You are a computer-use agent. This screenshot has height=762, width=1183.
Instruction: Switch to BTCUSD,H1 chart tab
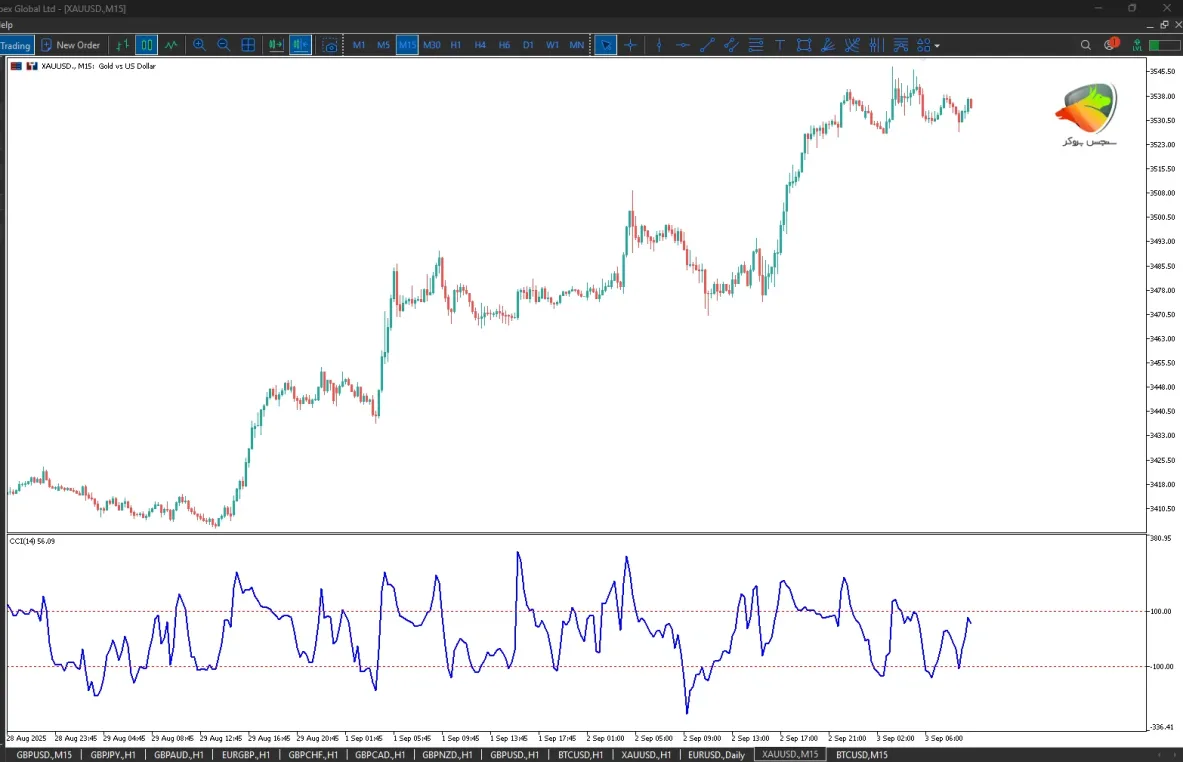pyautogui.click(x=580, y=754)
